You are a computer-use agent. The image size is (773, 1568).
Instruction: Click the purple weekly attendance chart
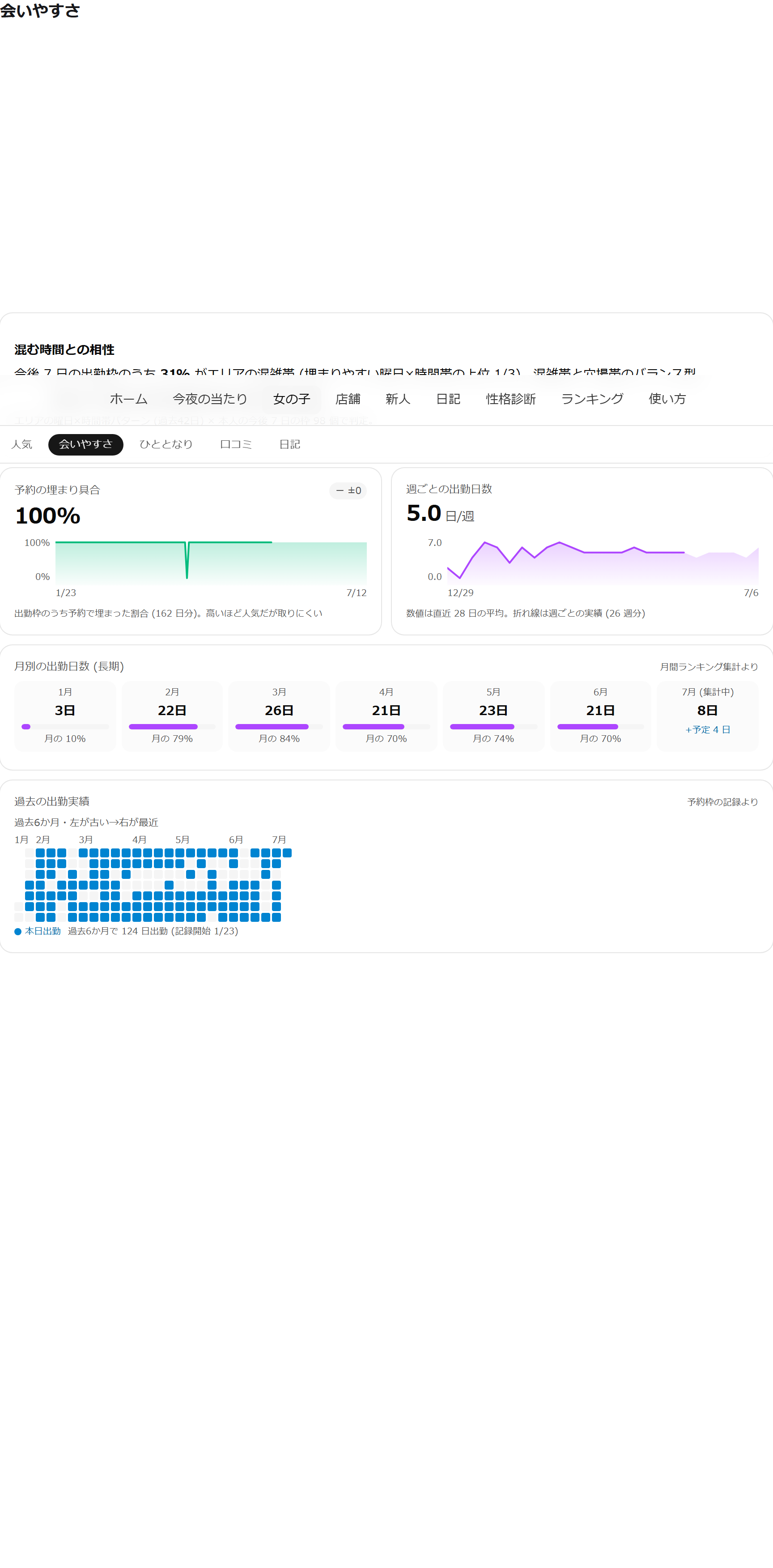pos(603,562)
